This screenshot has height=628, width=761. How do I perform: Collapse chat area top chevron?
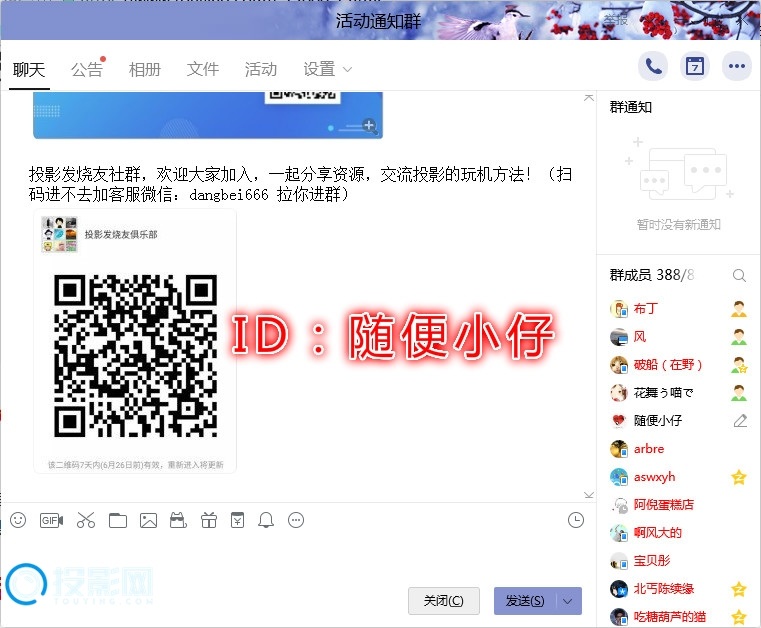click(x=589, y=98)
